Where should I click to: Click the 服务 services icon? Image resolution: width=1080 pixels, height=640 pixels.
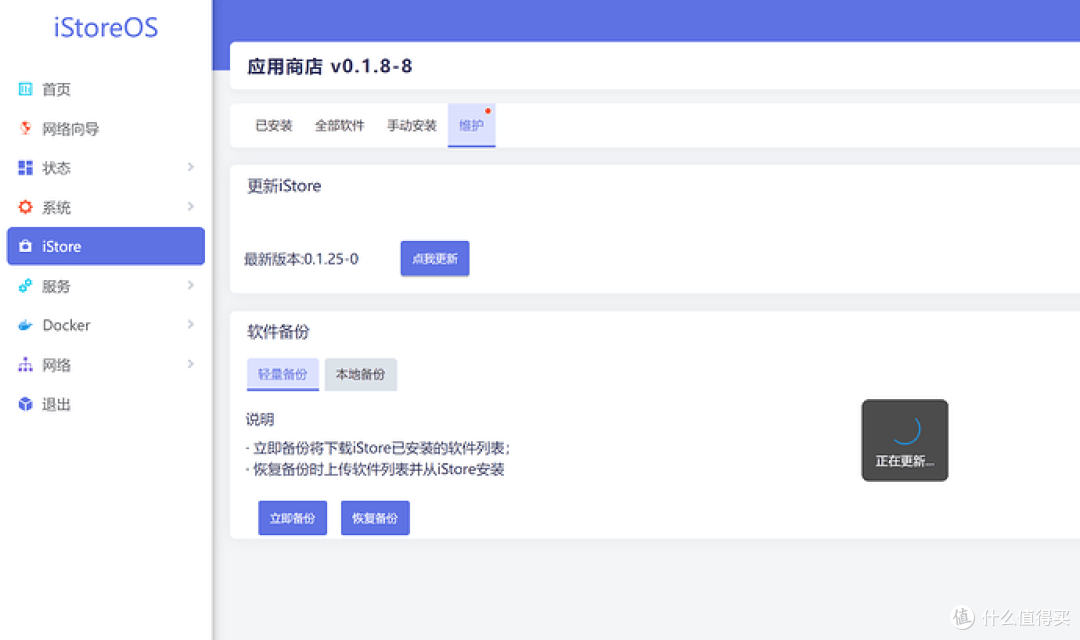click(x=25, y=285)
